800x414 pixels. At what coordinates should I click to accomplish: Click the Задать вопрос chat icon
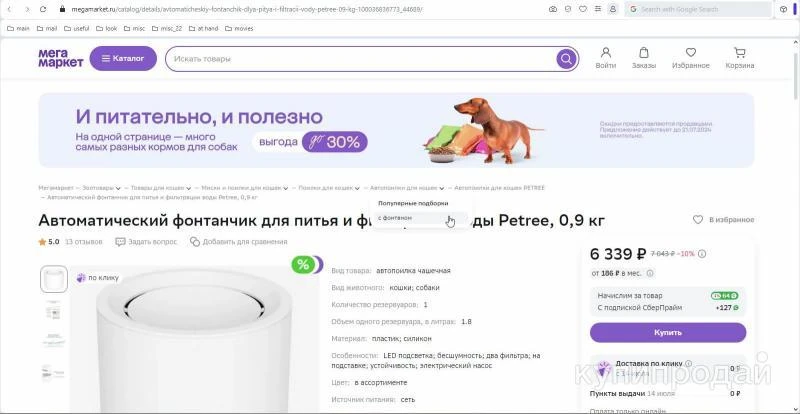point(120,242)
